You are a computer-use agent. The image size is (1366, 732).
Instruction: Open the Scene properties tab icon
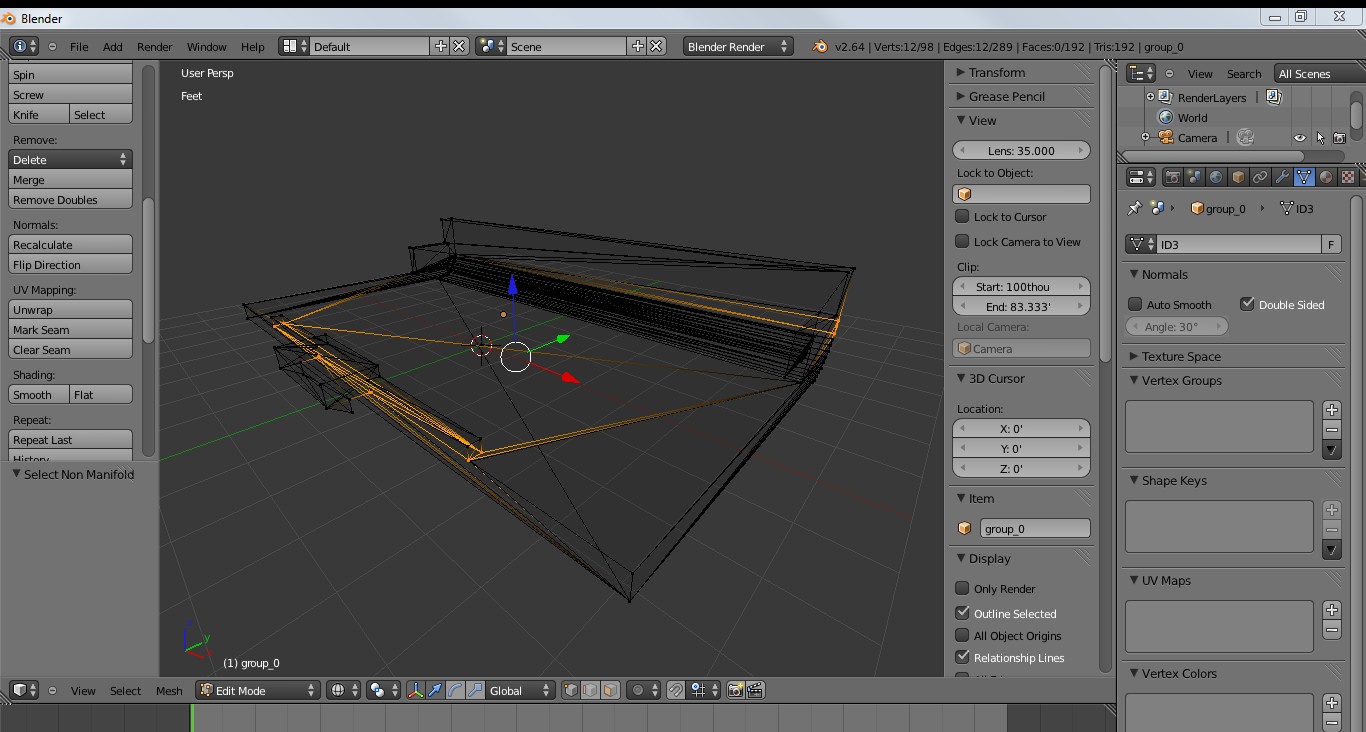pos(1194,177)
